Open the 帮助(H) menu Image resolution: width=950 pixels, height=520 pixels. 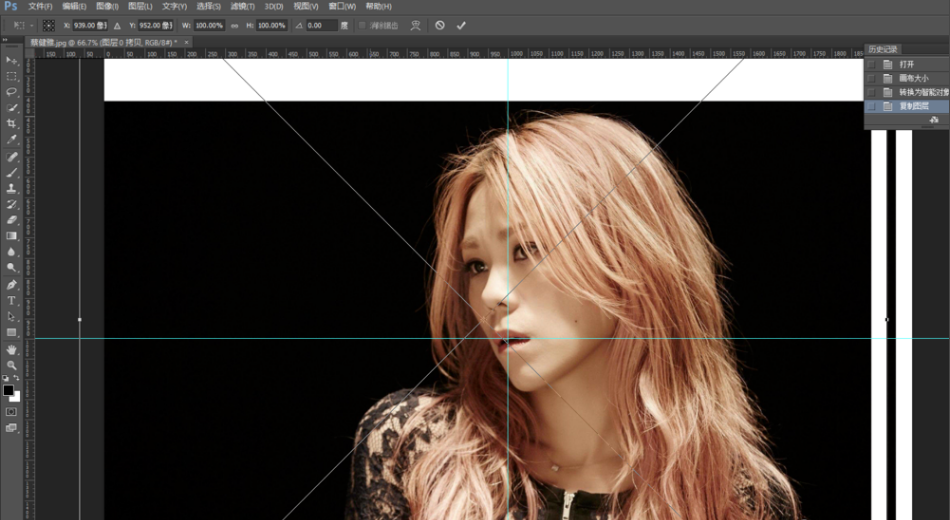click(x=379, y=6)
